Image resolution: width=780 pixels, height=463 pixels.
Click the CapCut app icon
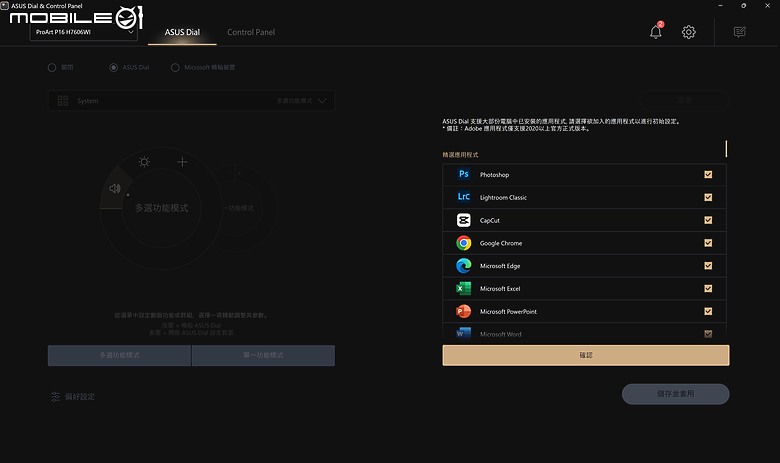(464, 220)
